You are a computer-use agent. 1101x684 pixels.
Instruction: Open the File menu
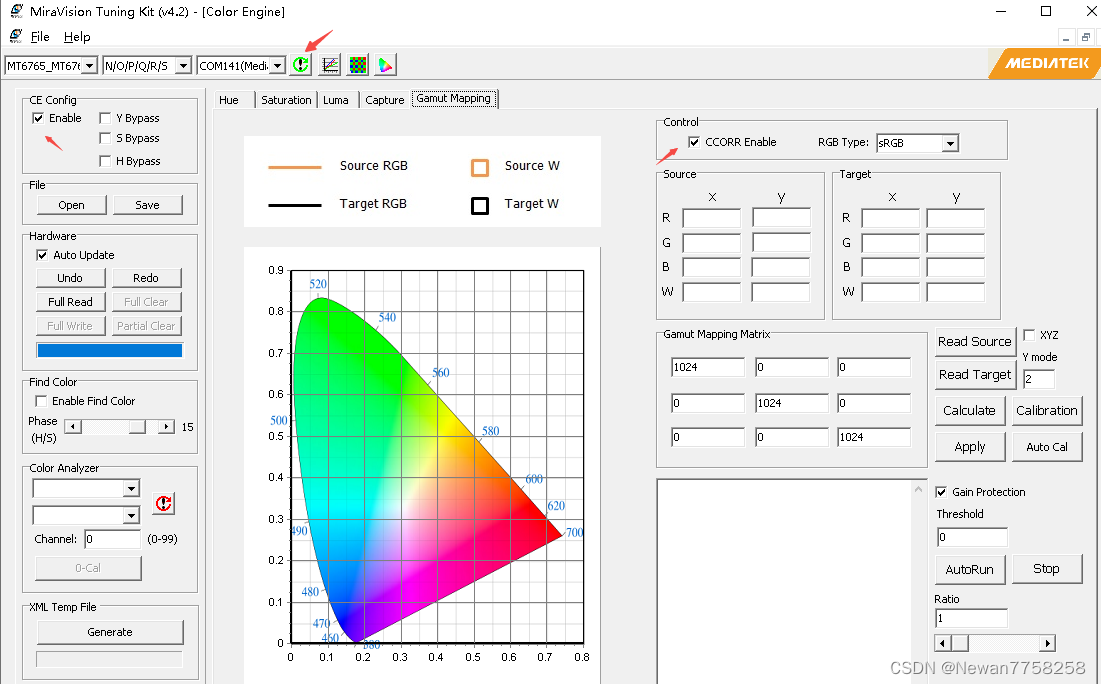[40, 37]
